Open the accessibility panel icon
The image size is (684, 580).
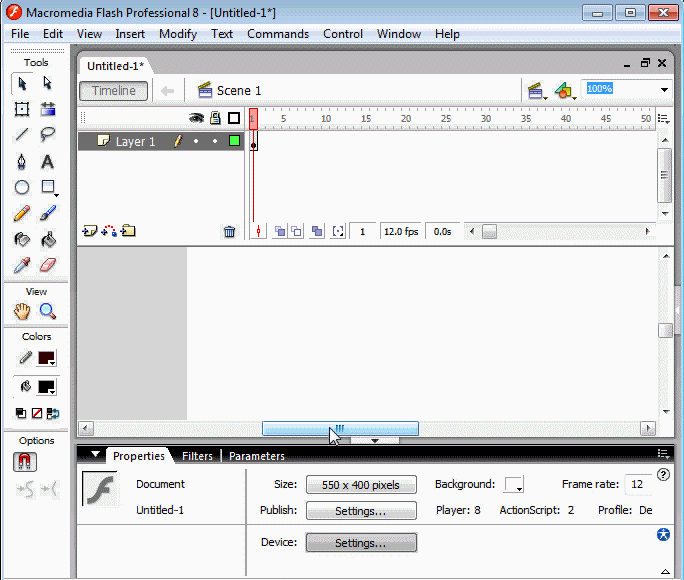[x=663, y=534]
